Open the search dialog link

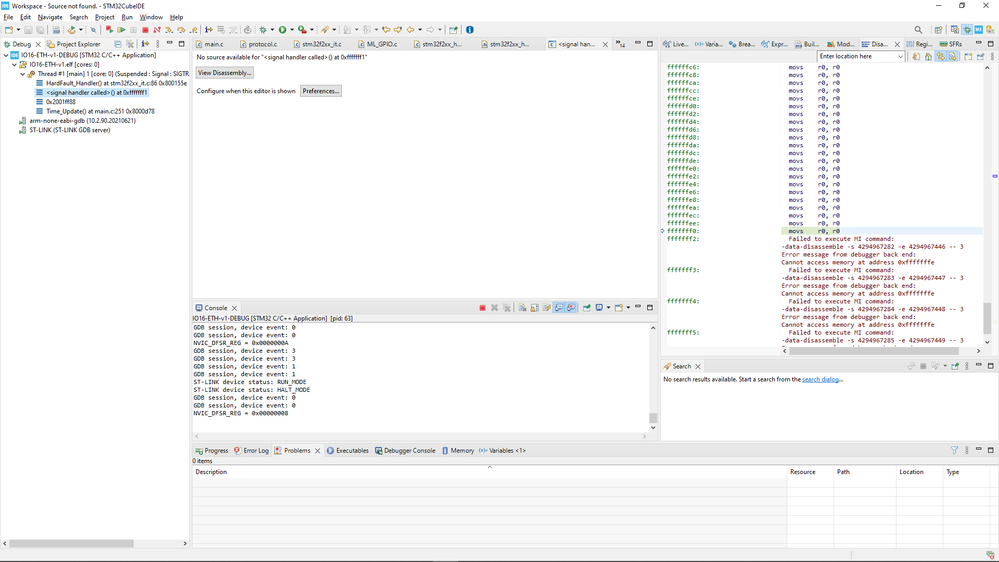click(821, 380)
